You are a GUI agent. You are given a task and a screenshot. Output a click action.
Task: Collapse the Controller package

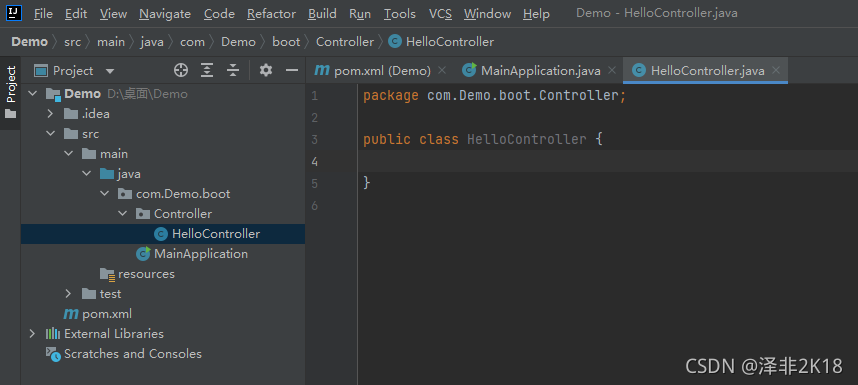(123, 214)
